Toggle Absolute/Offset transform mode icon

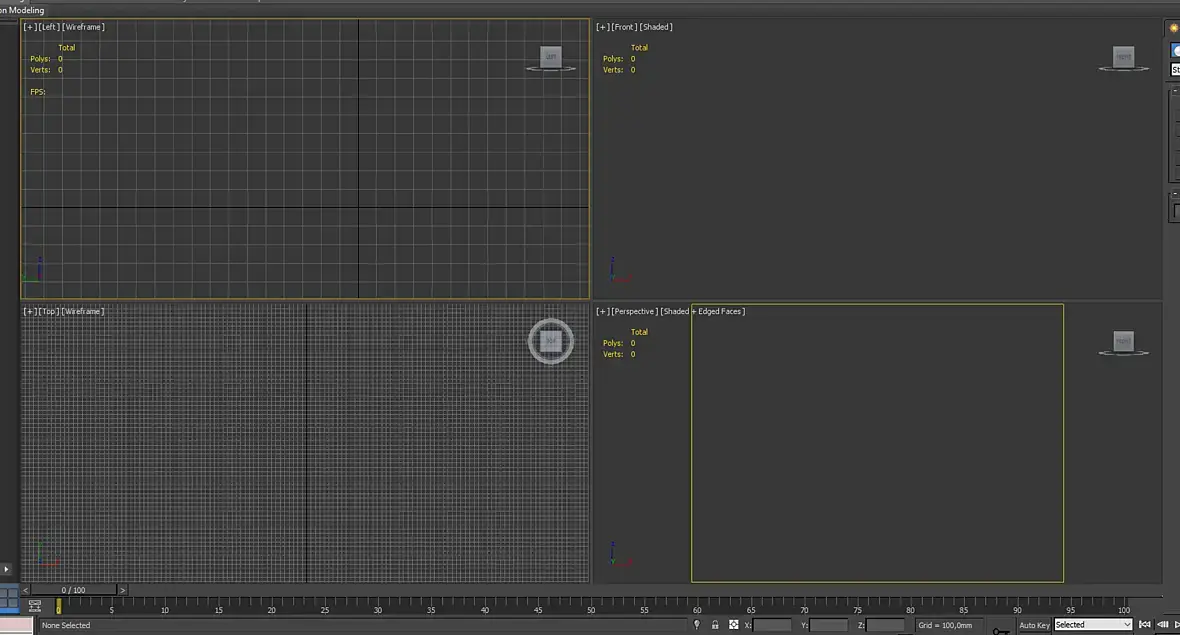coord(734,624)
